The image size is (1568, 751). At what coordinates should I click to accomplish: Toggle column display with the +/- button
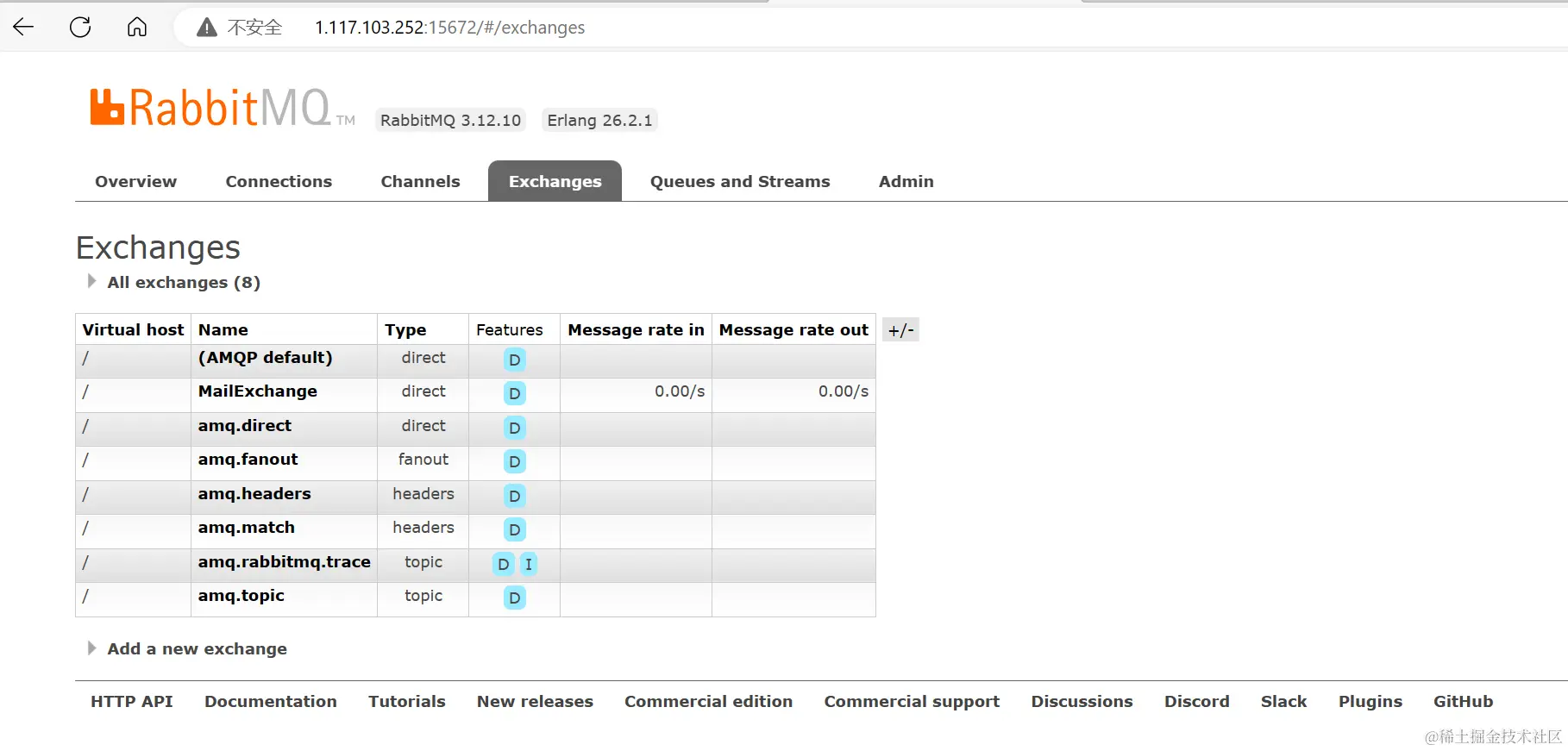click(900, 329)
